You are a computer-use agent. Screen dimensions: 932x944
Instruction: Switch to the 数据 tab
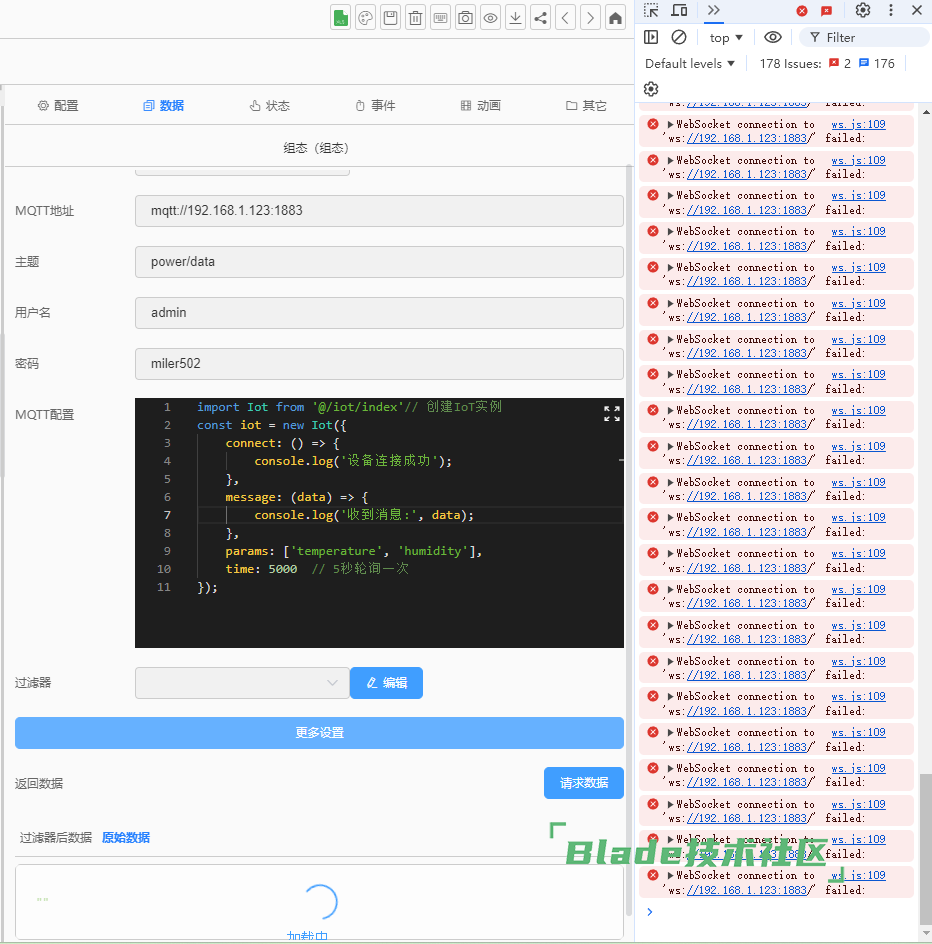coord(164,106)
